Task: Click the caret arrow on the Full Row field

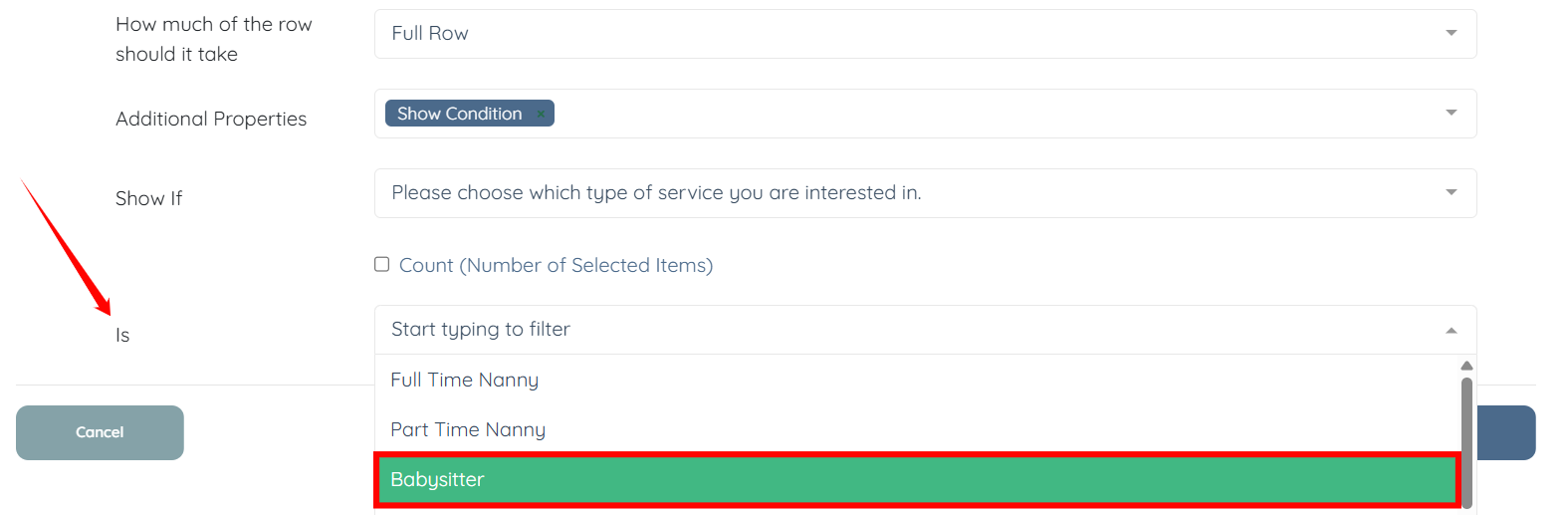Action: 1452,34
